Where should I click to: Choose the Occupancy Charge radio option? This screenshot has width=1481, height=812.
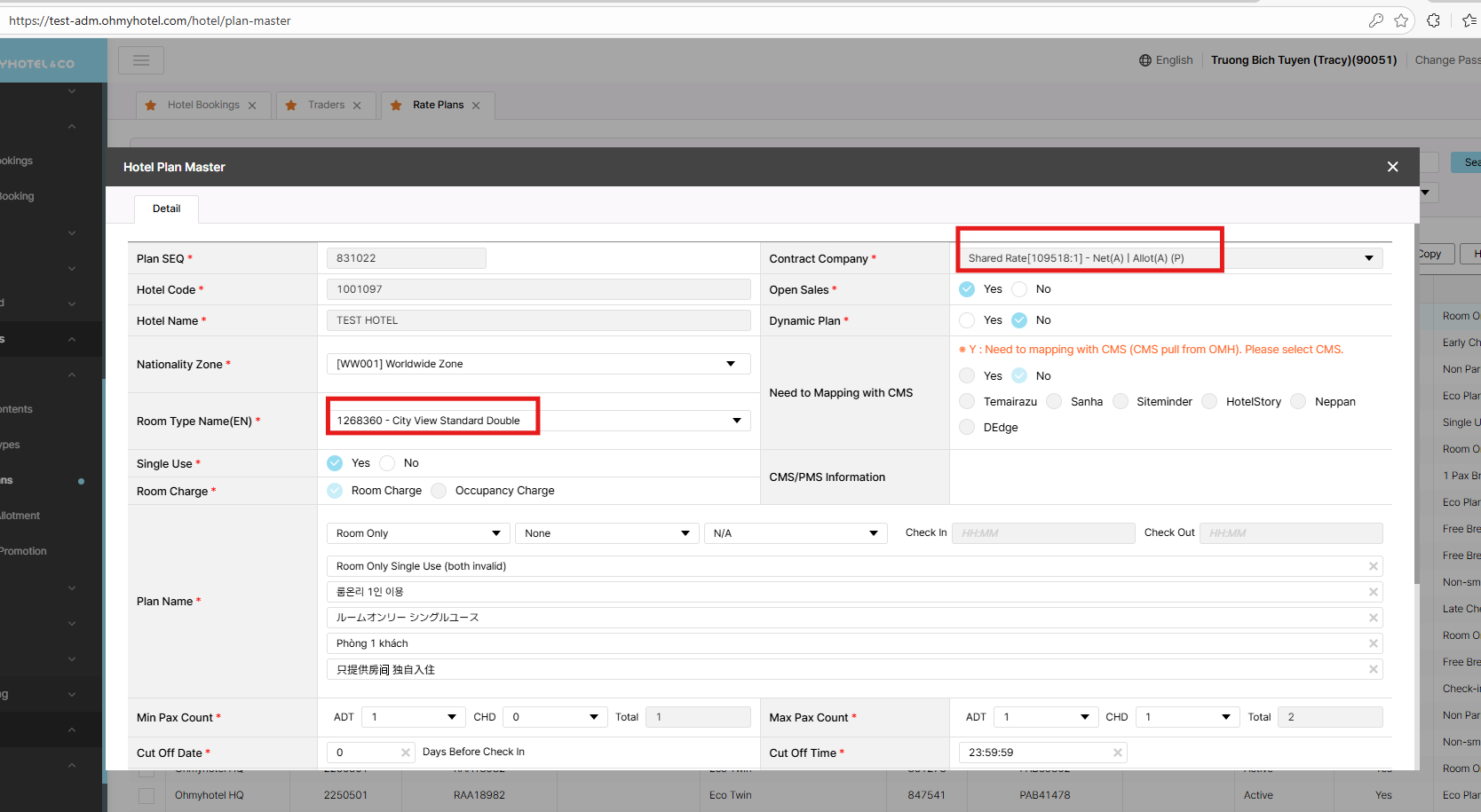439,491
